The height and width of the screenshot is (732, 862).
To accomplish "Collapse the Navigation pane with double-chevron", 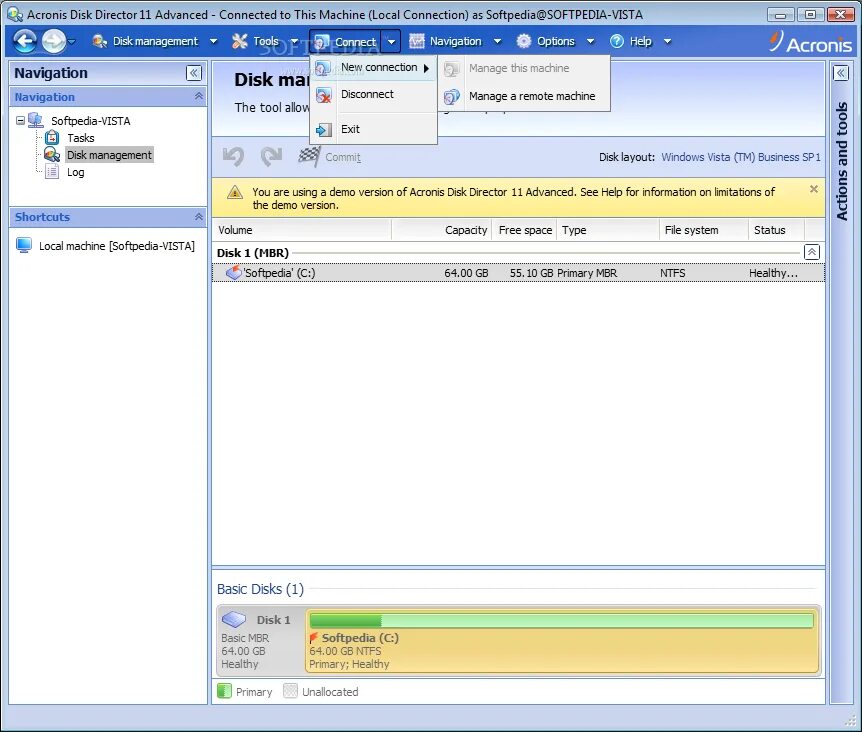I will 194,73.
